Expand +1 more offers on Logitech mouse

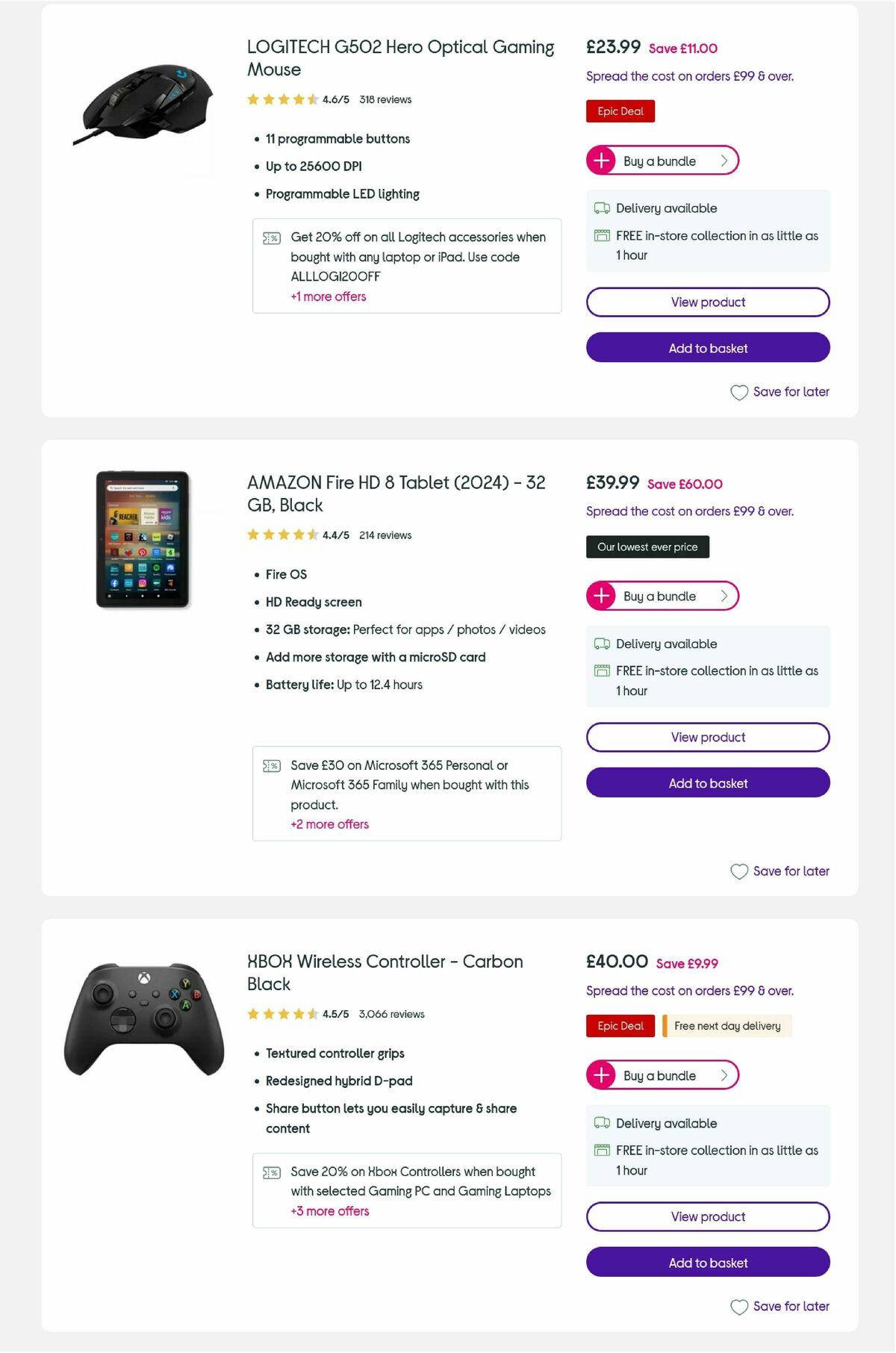[329, 296]
